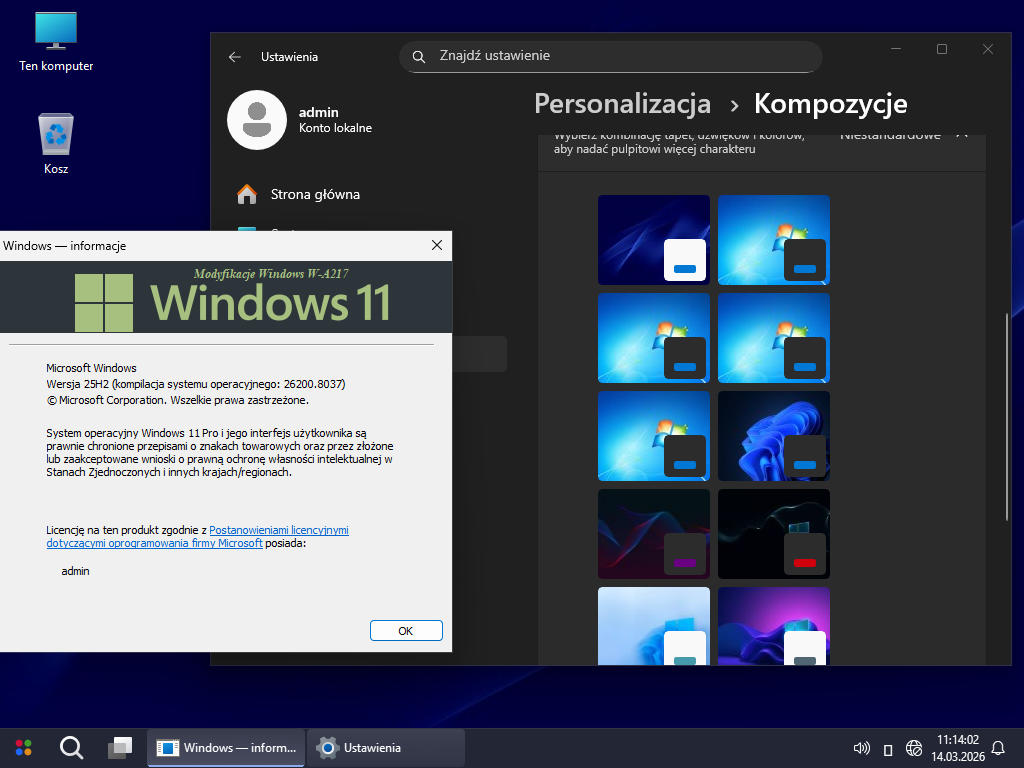Open the network globe tray icon

click(x=914, y=748)
